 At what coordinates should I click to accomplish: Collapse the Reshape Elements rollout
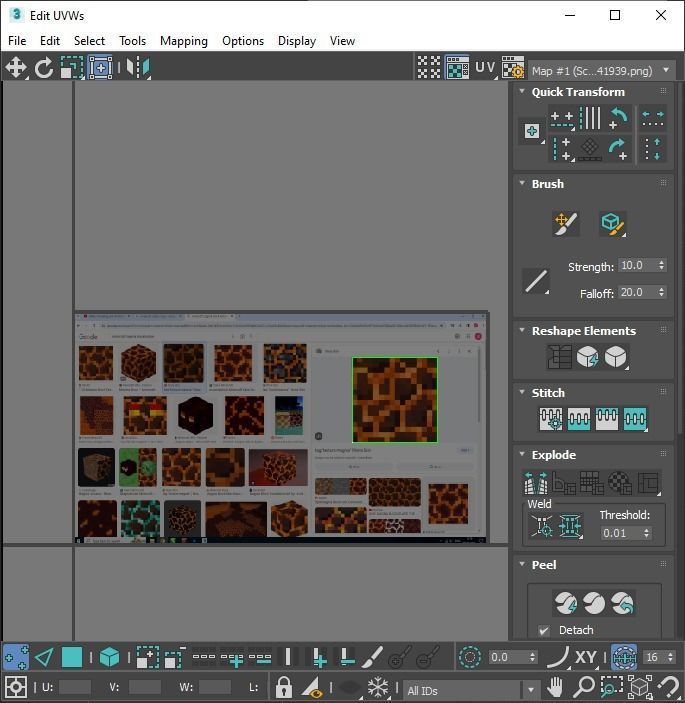521,330
